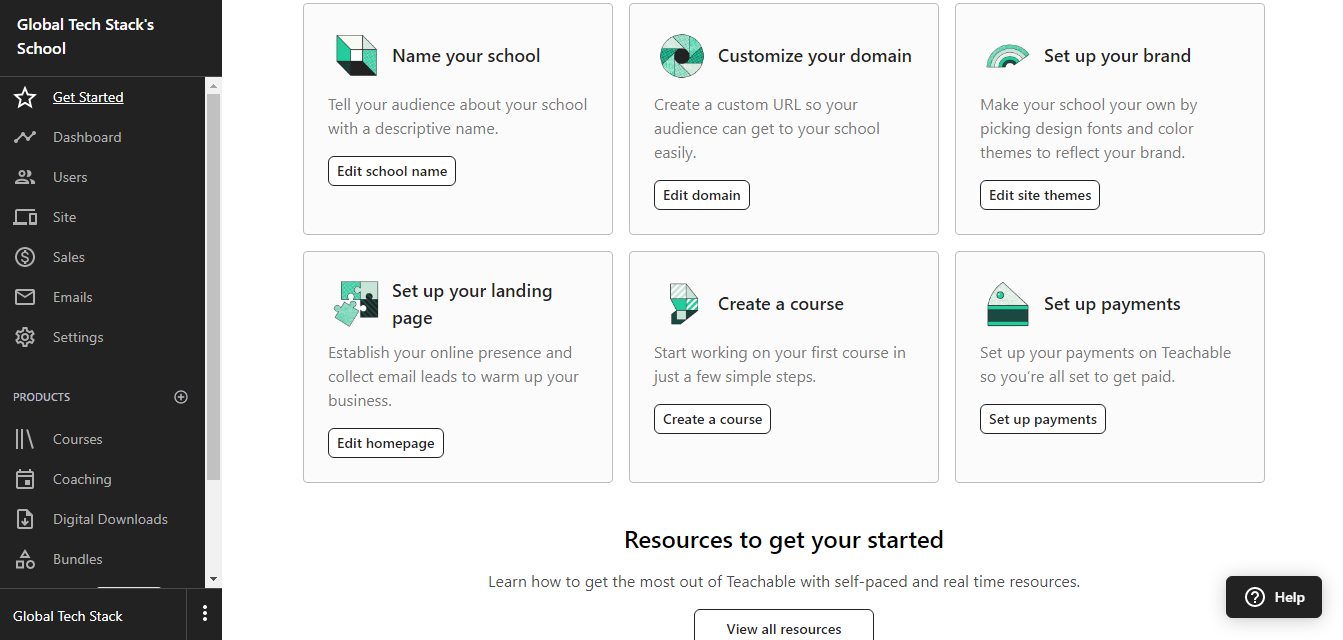Viewport: 1343px width, 640px height.
Task: Open Coaching via the calendar icon
Action: 25,479
